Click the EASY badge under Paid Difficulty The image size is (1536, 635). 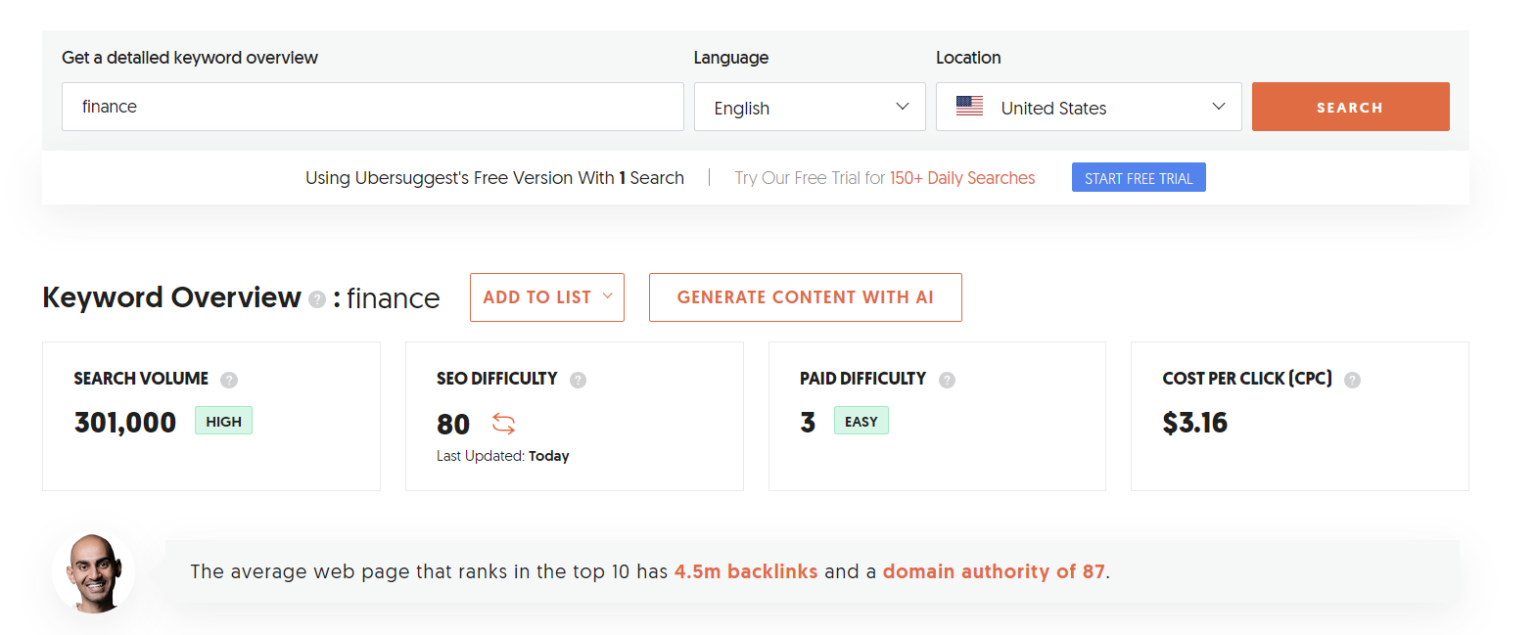[x=861, y=420]
